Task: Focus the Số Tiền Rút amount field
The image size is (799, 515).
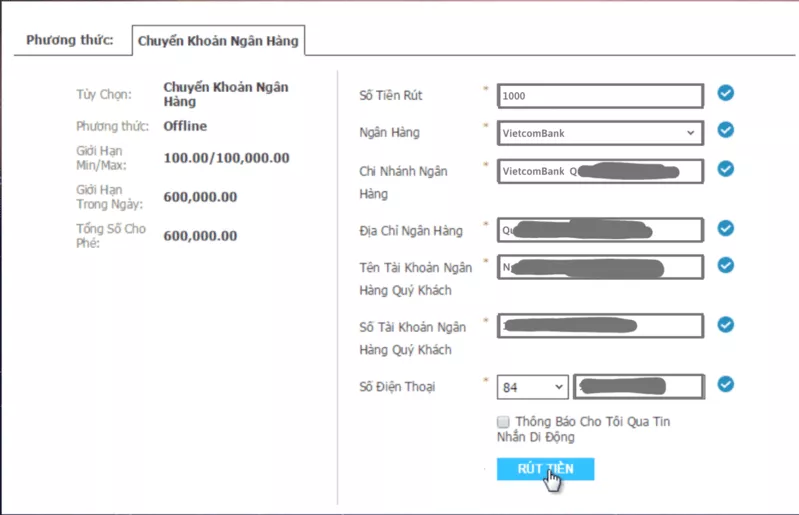Action: point(600,96)
